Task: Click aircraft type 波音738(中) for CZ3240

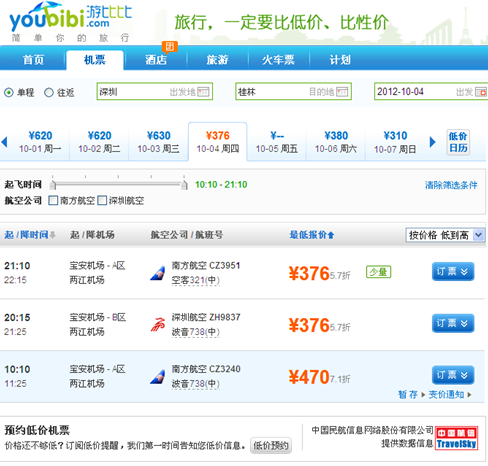Action: click(x=196, y=384)
